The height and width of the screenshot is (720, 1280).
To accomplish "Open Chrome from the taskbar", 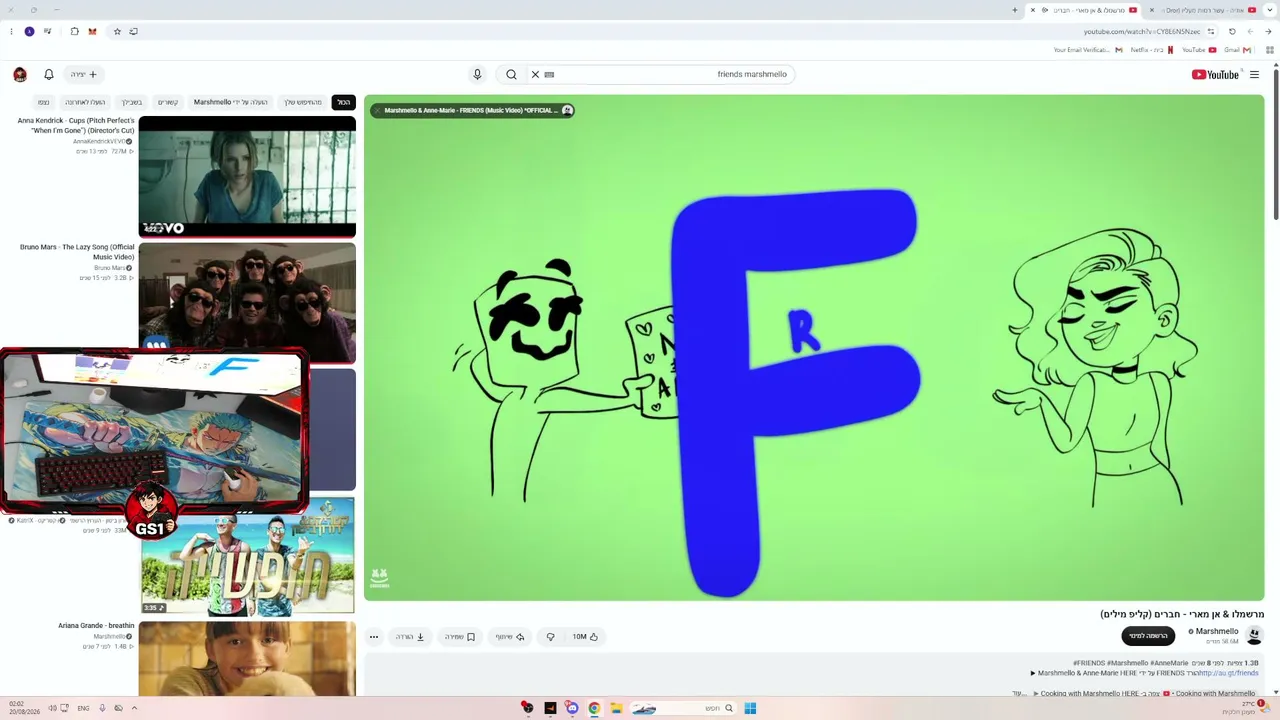I will [x=594, y=708].
